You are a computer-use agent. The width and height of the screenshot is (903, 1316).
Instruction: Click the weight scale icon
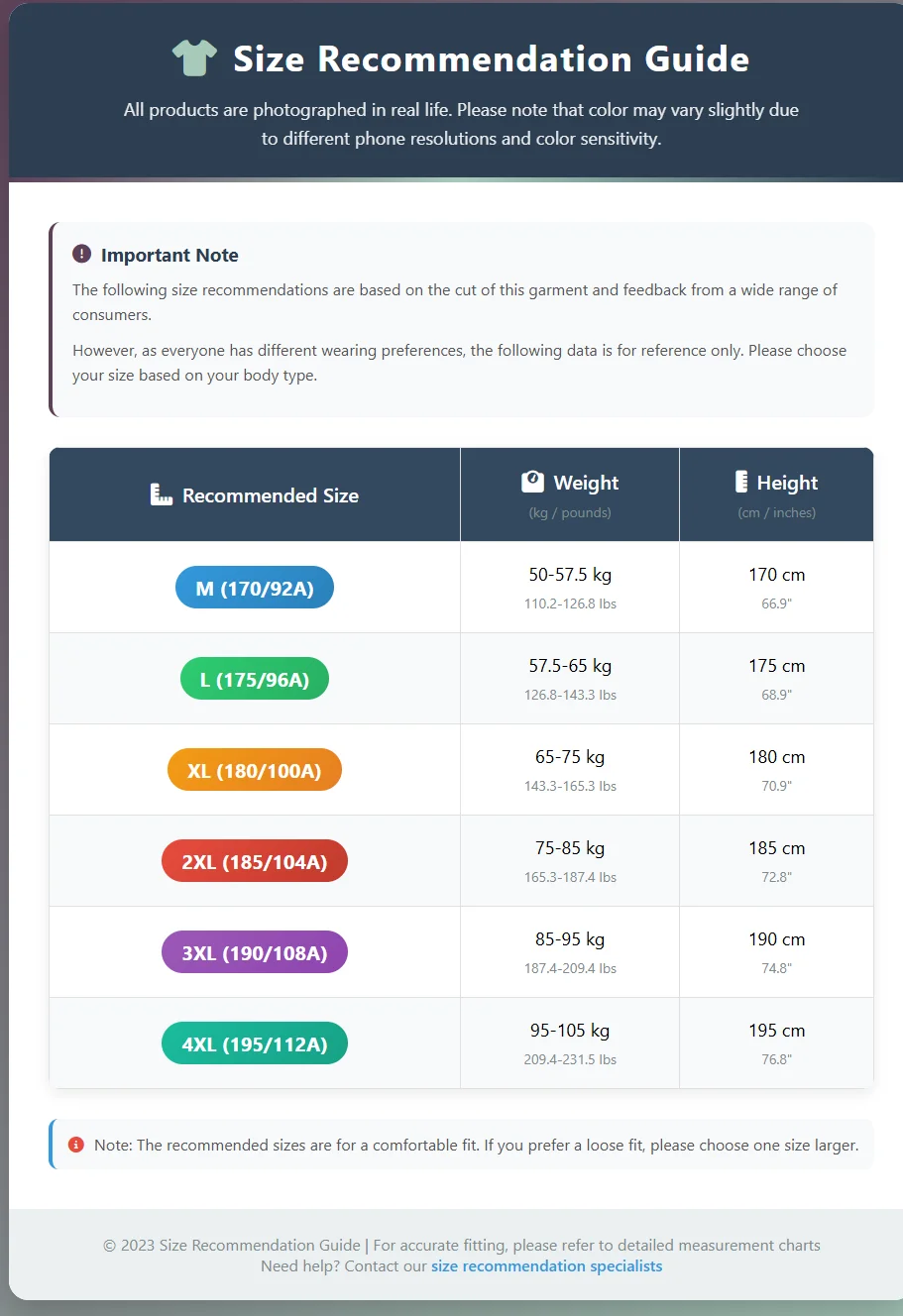(x=532, y=482)
